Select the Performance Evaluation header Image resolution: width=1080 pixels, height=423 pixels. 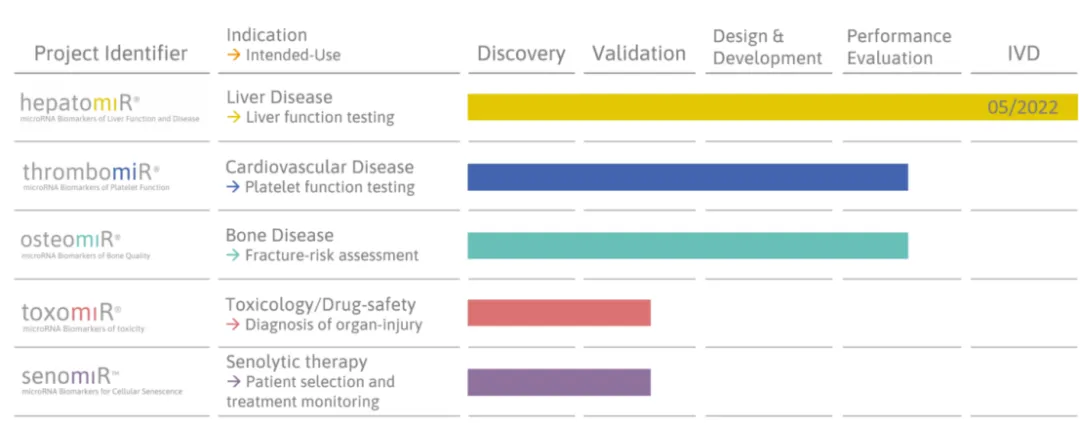coord(897,47)
